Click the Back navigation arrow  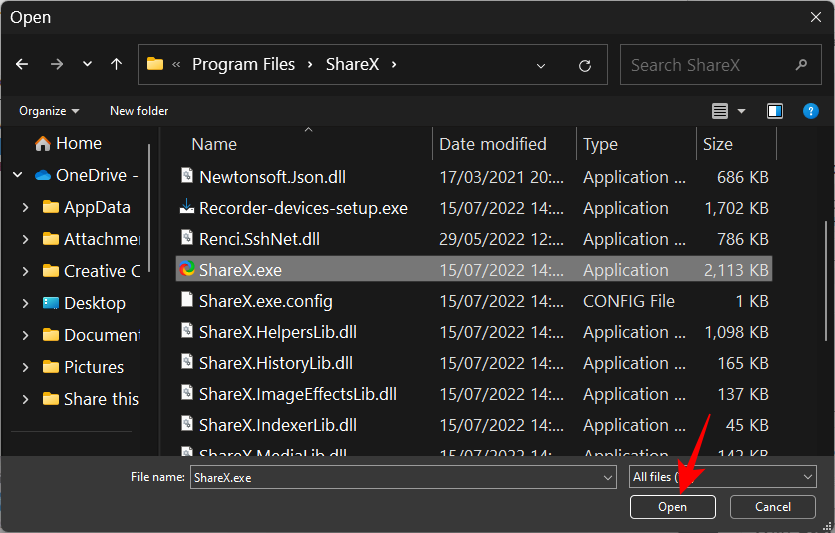click(22, 64)
